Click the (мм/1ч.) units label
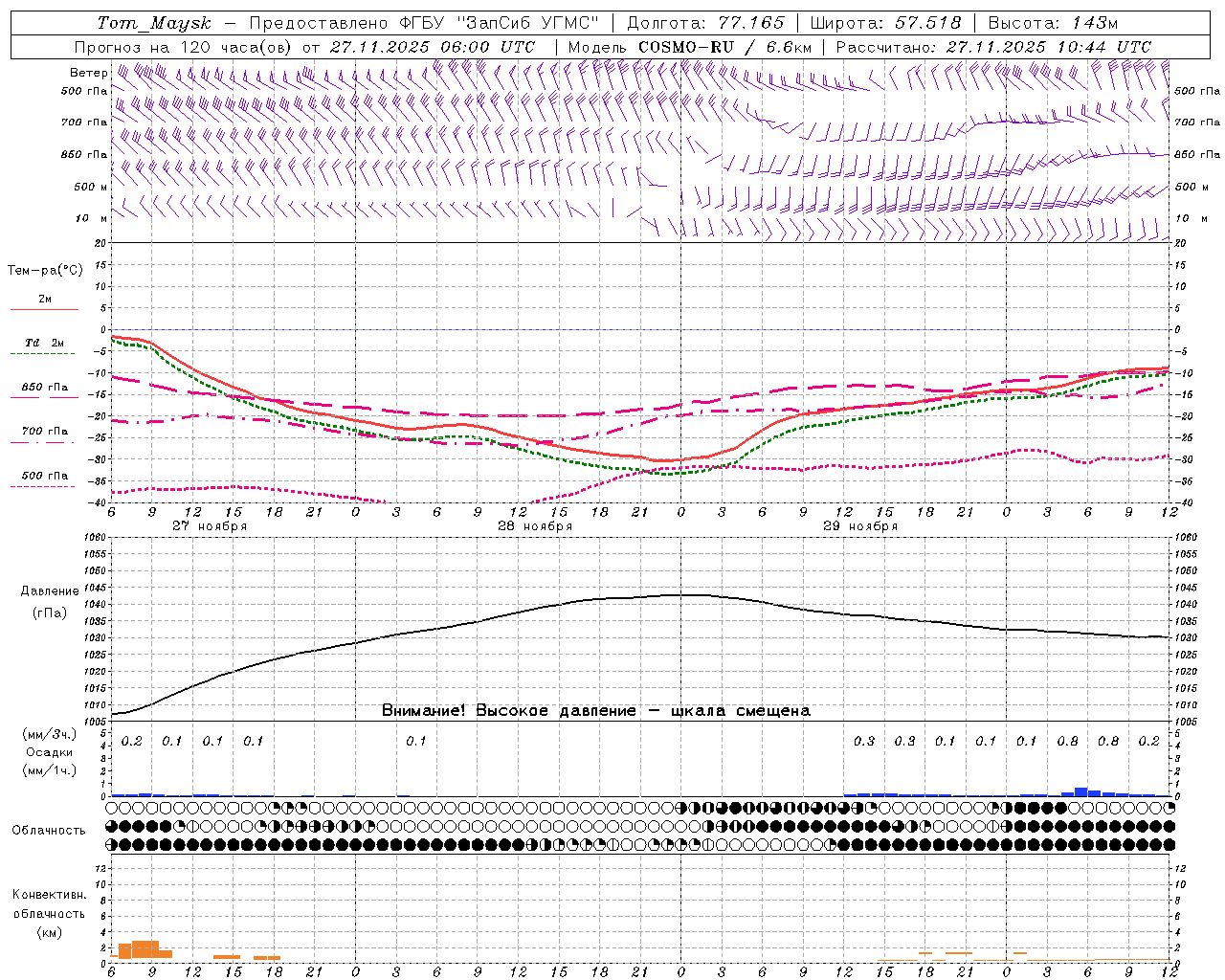The height and width of the screenshot is (980, 1225). 50,770
